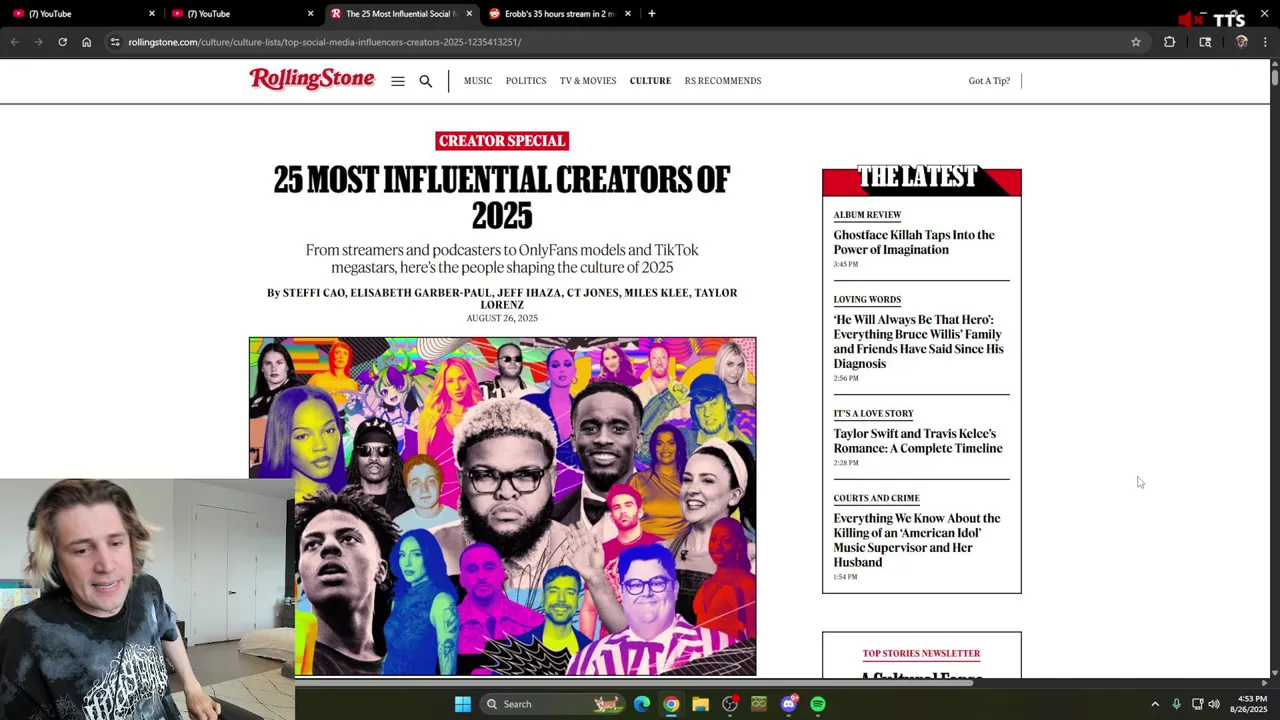
Task: Click the Album Review category label
Action: pos(867,215)
